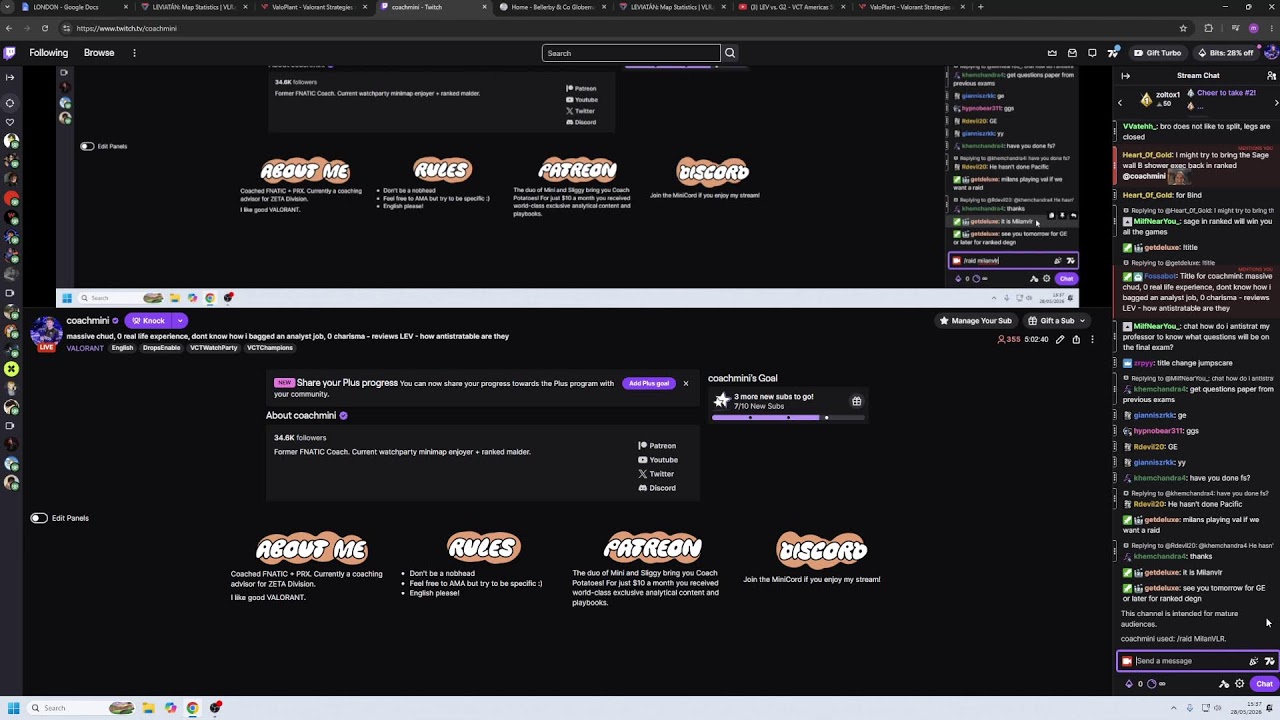This screenshot has height=720, width=1280.
Task: Click the Knock button
Action: point(149,321)
